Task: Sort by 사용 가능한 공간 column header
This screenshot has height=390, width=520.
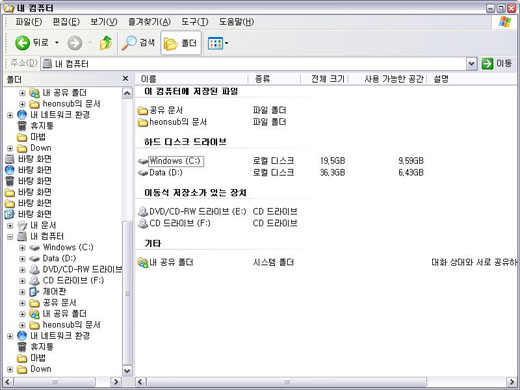Action: (x=388, y=79)
